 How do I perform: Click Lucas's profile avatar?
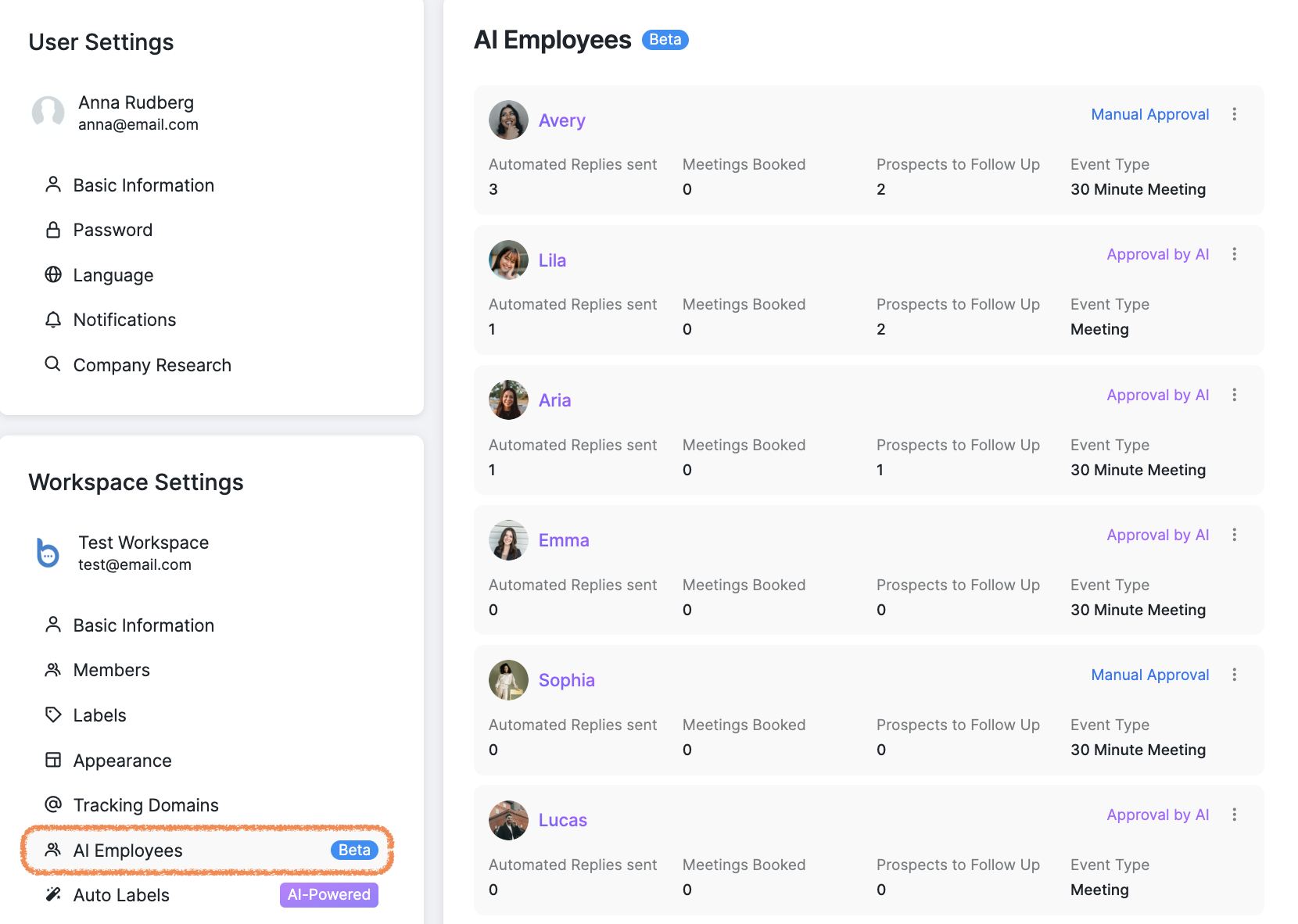pos(508,820)
